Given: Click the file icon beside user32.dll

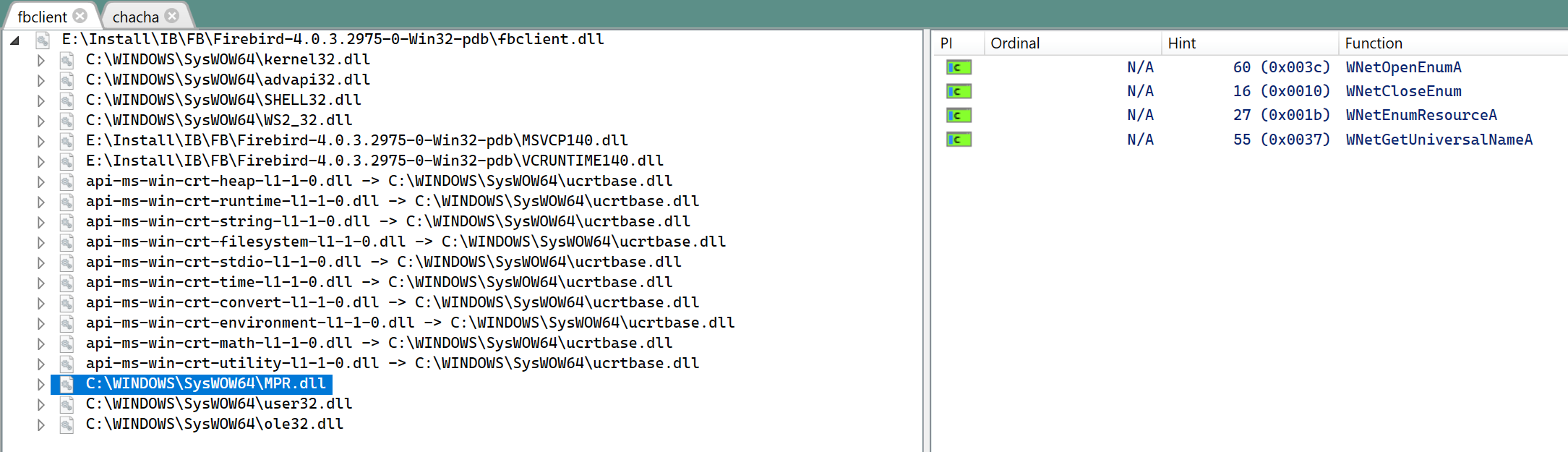Looking at the screenshot, I should 67,404.
